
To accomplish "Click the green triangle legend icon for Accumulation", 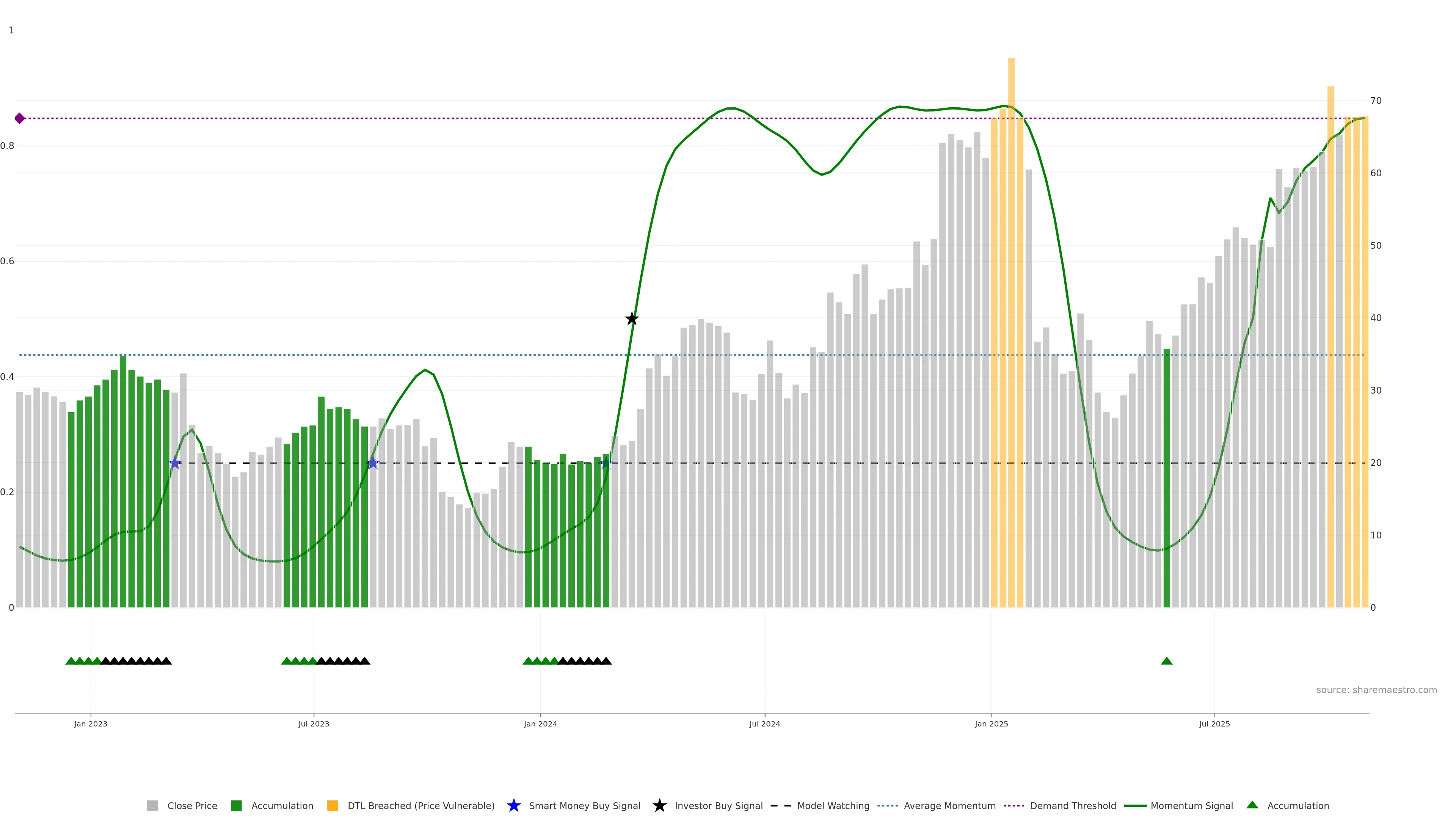I will (1252, 805).
